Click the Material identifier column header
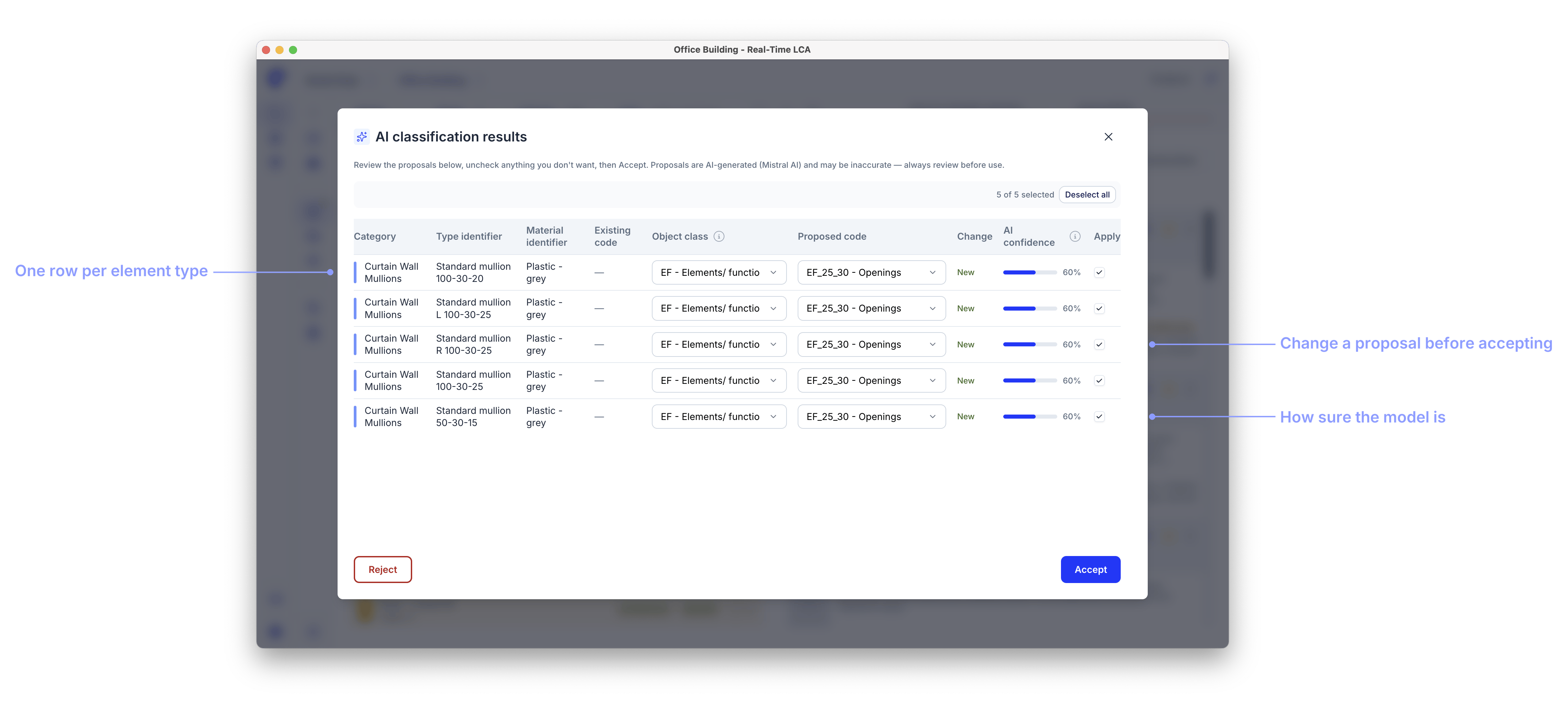Viewport: 1568px width, 713px height. tap(546, 236)
